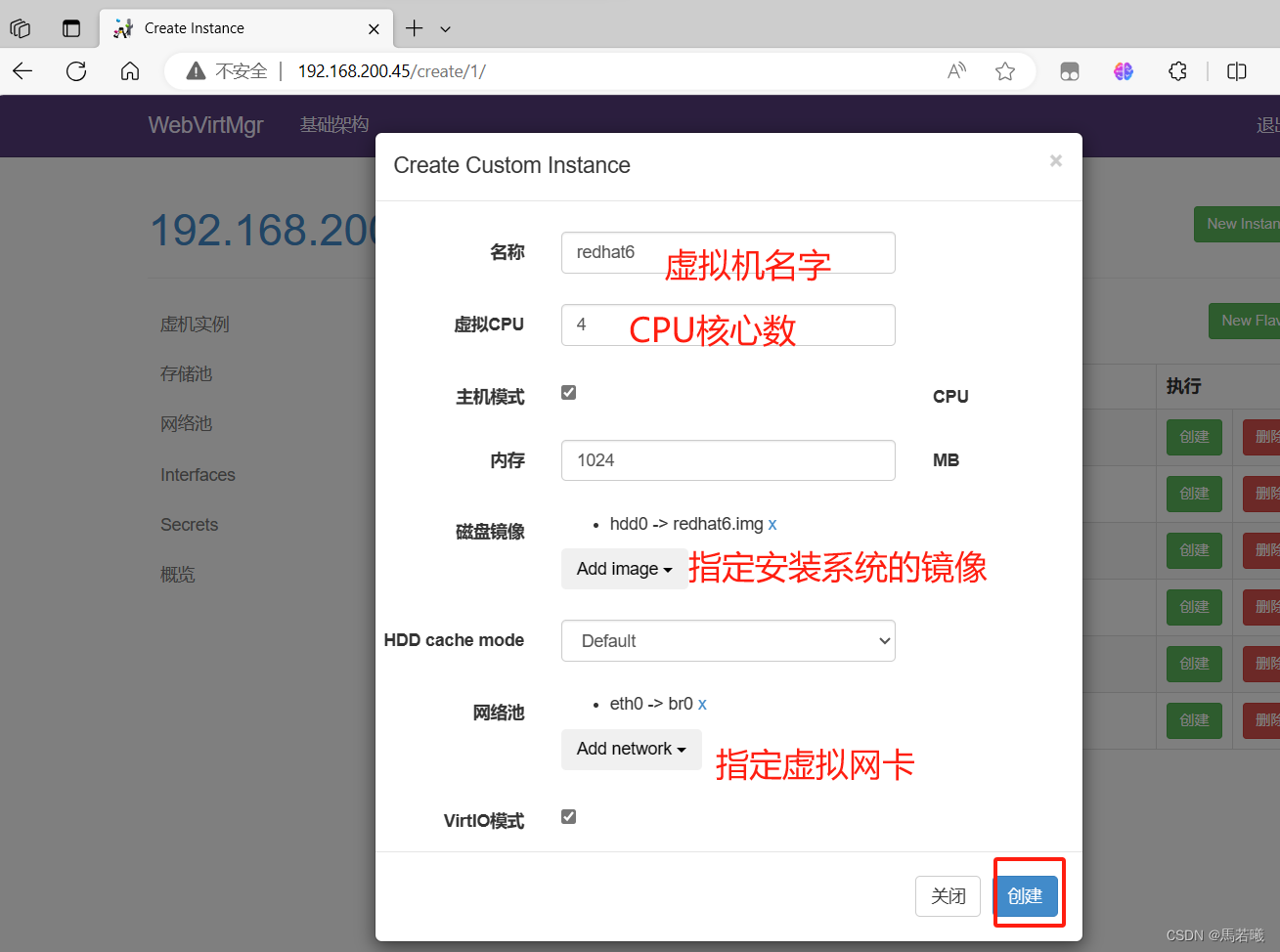The image size is (1280, 952).
Task: Click the gray extension icon beside favorites star
Action: coord(1070,71)
